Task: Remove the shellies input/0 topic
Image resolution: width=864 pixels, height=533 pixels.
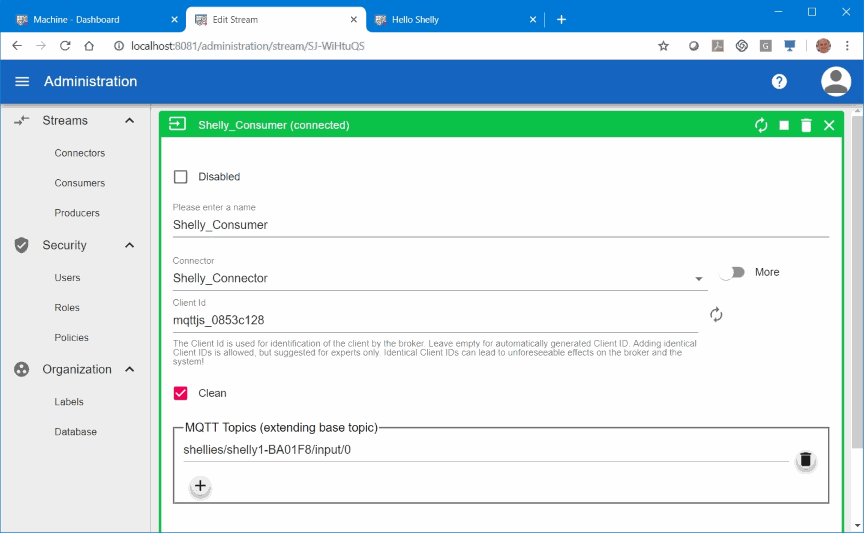Action: click(805, 460)
